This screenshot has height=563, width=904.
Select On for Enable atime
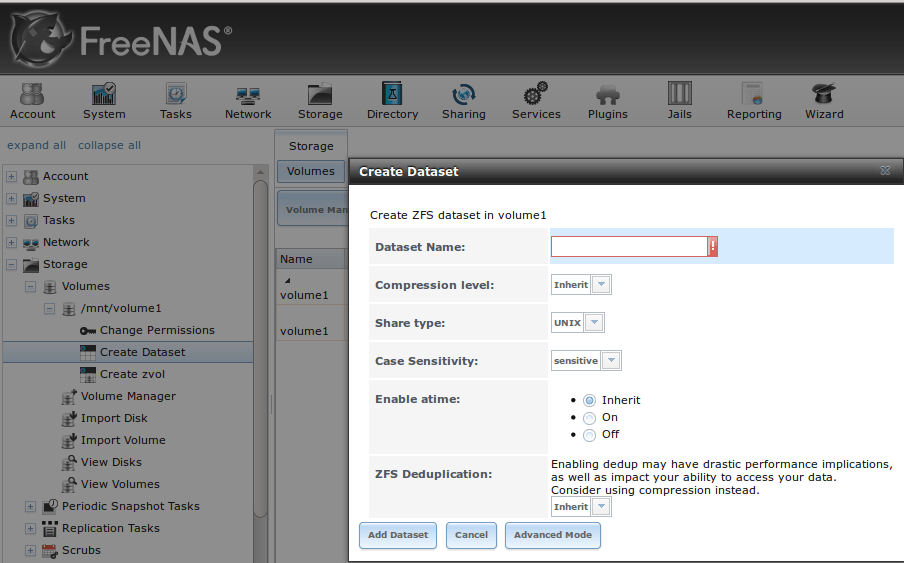[589, 418]
